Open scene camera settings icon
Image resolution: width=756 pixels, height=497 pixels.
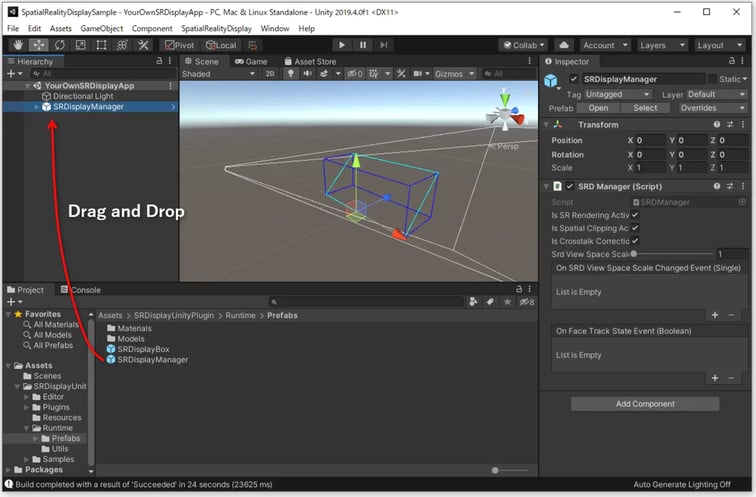pyautogui.click(x=418, y=73)
